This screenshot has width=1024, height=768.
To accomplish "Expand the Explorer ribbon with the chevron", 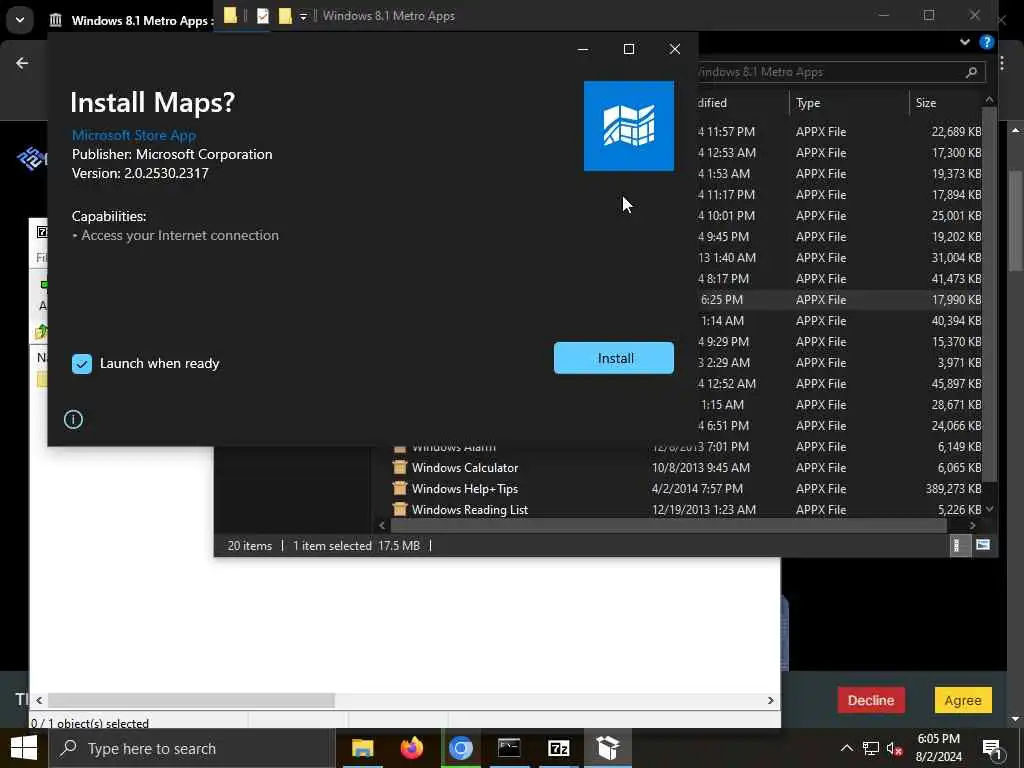I will [x=965, y=42].
